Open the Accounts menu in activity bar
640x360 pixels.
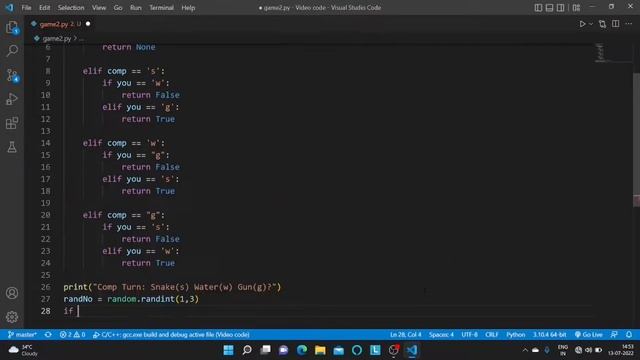(12, 293)
